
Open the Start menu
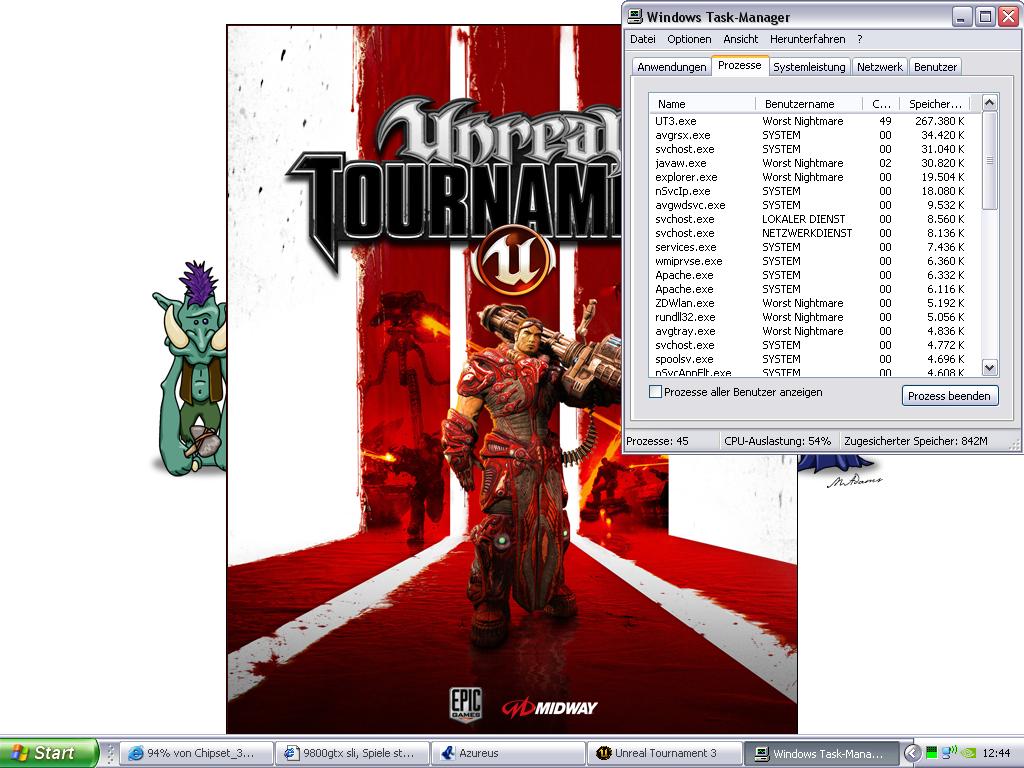[48, 753]
